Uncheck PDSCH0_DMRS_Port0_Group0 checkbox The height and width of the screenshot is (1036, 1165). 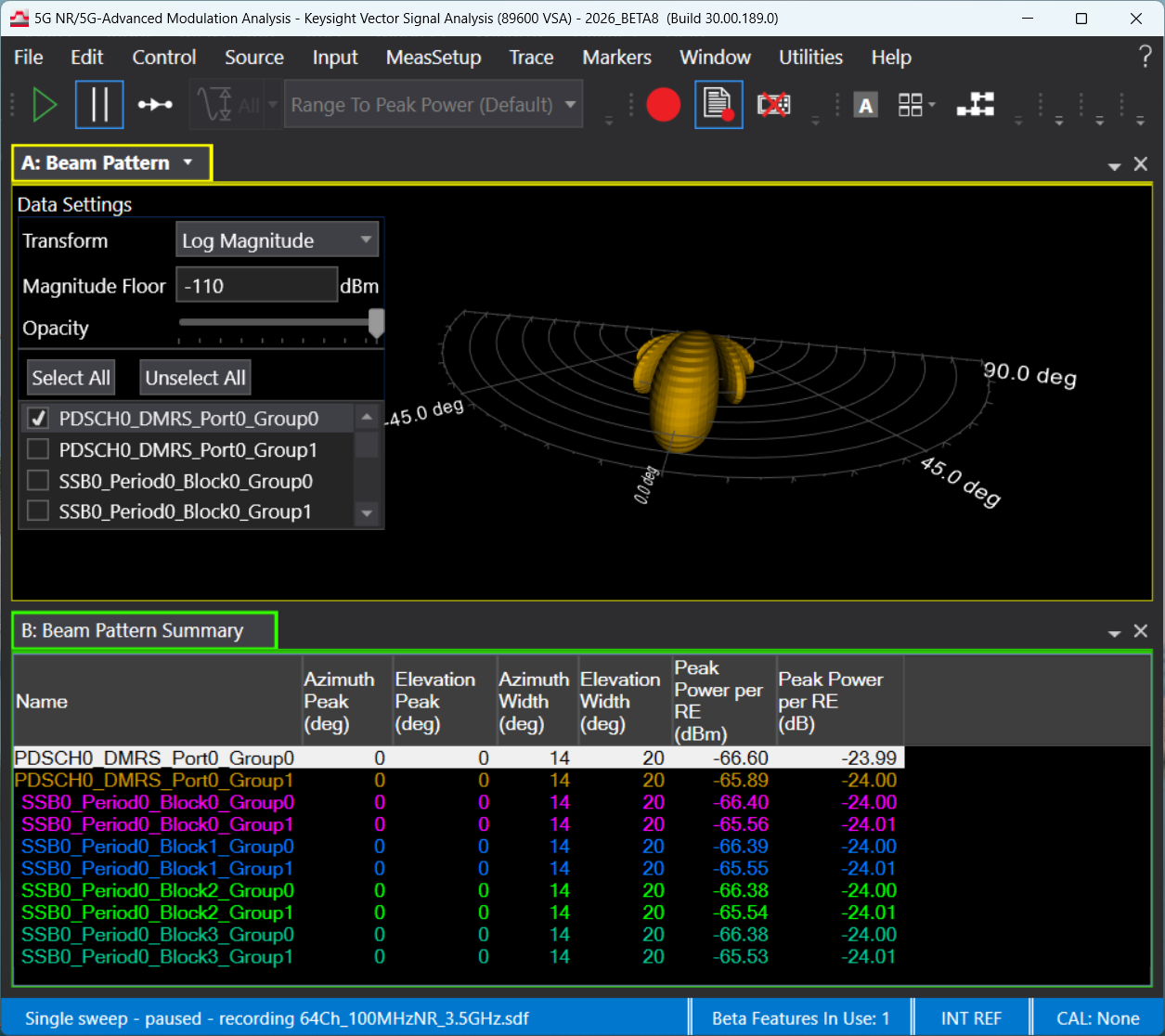pyautogui.click(x=38, y=419)
